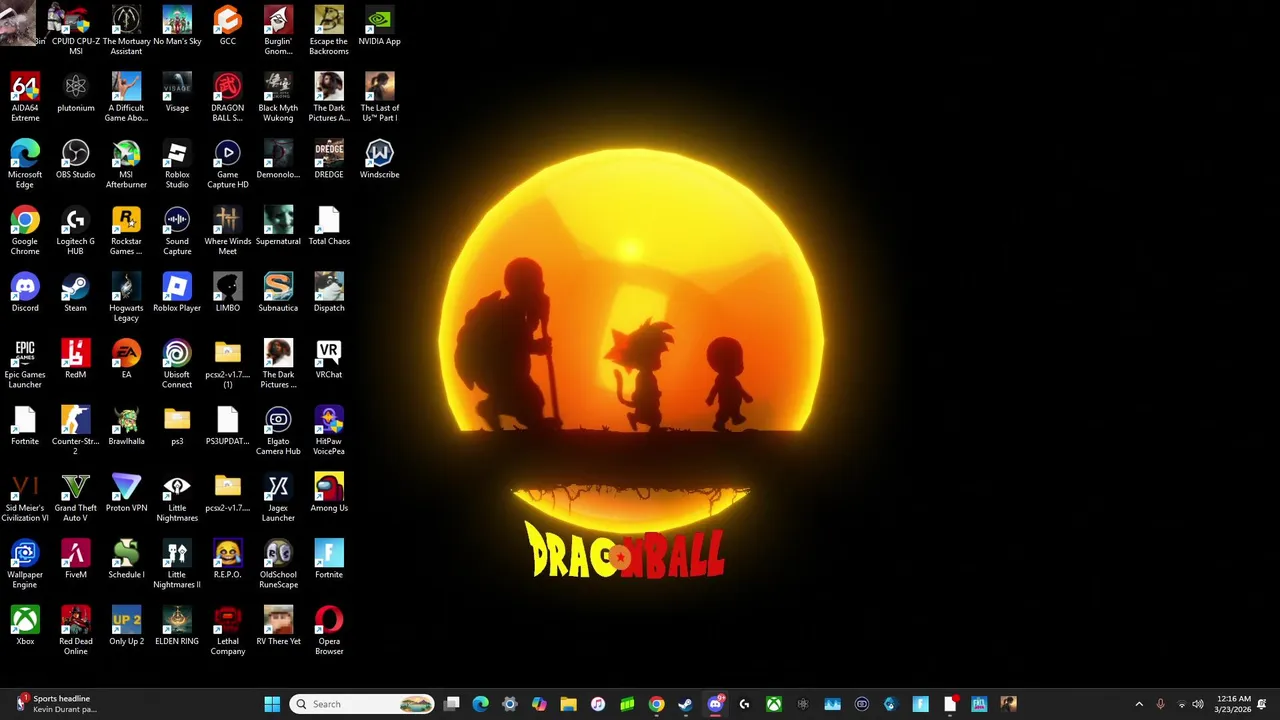Select the OldSchool RuneScape desktop icon

pyautogui.click(x=278, y=565)
